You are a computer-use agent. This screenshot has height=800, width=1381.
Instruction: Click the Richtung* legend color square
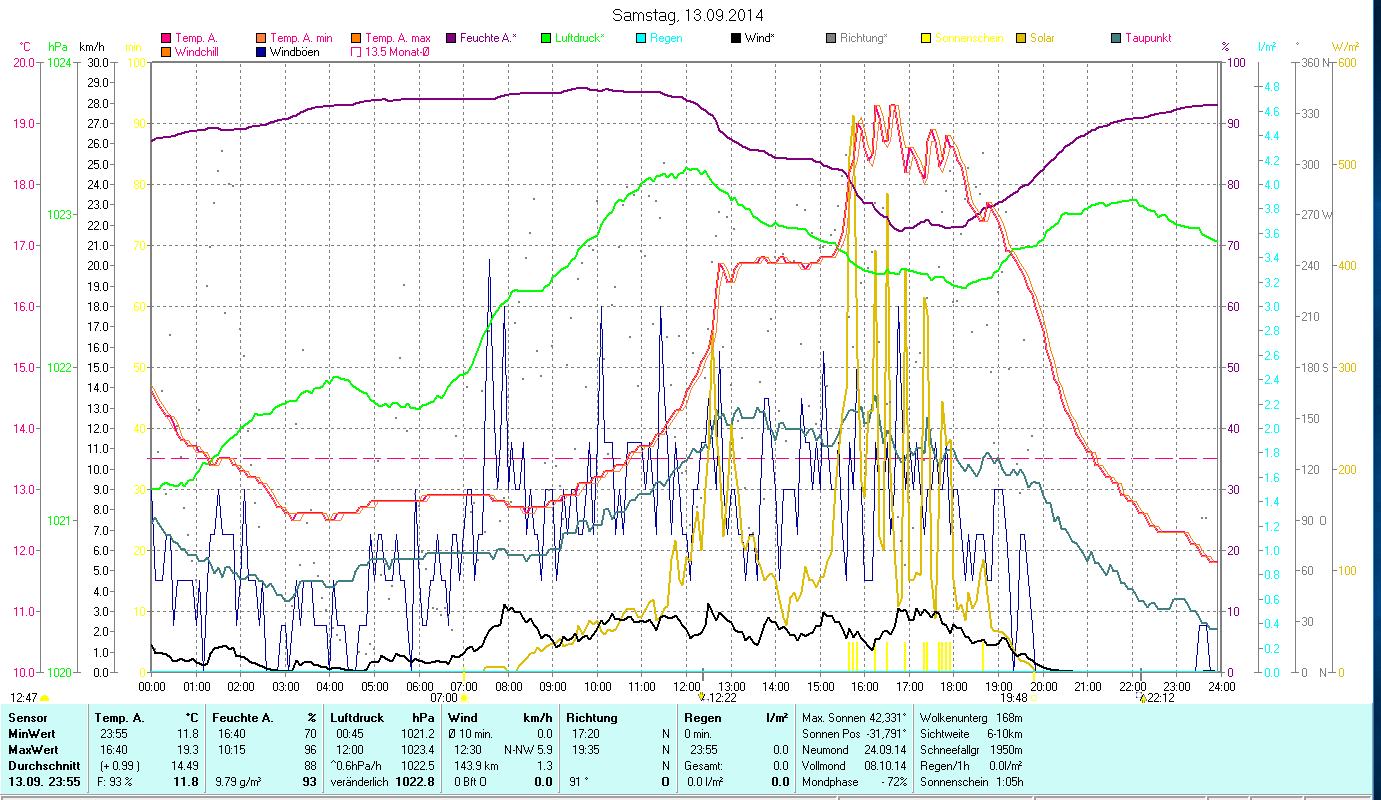tap(830, 38)
